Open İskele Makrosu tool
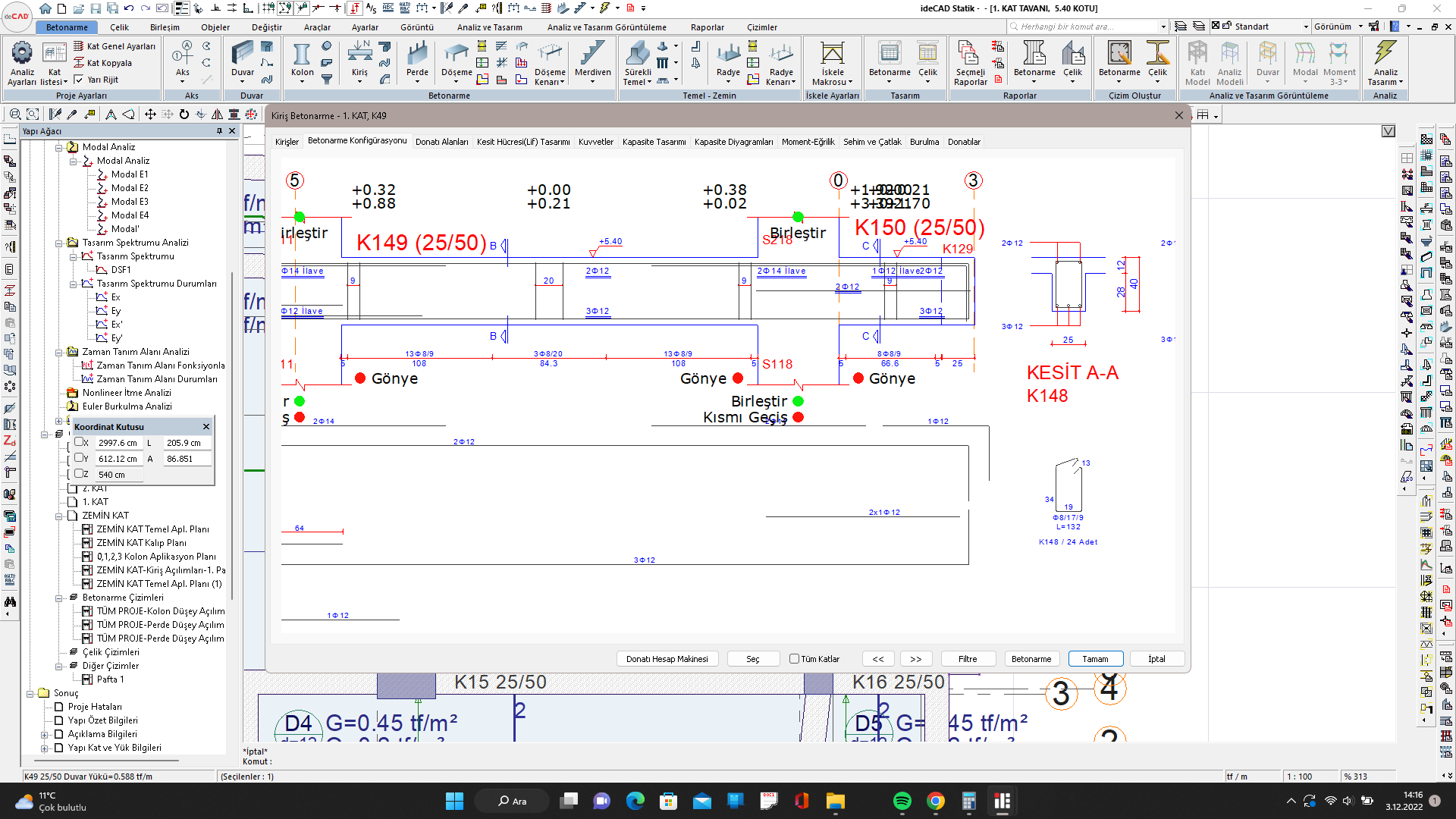The image size is (1456, 819). (832, 62)
